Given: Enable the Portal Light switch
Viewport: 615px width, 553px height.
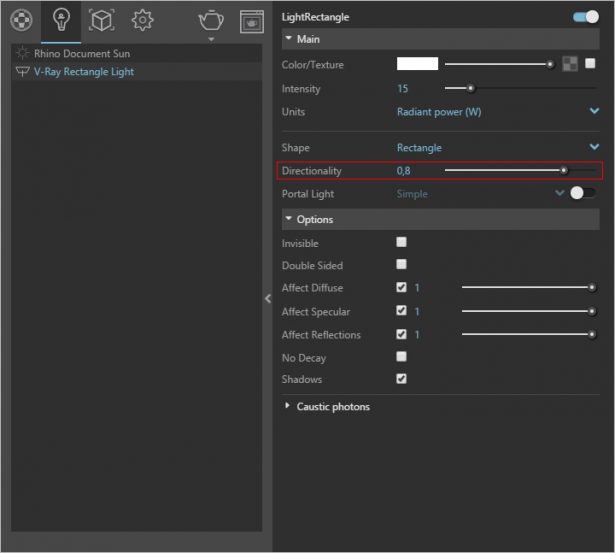Looking at the screenshot, I should point(582,193).
